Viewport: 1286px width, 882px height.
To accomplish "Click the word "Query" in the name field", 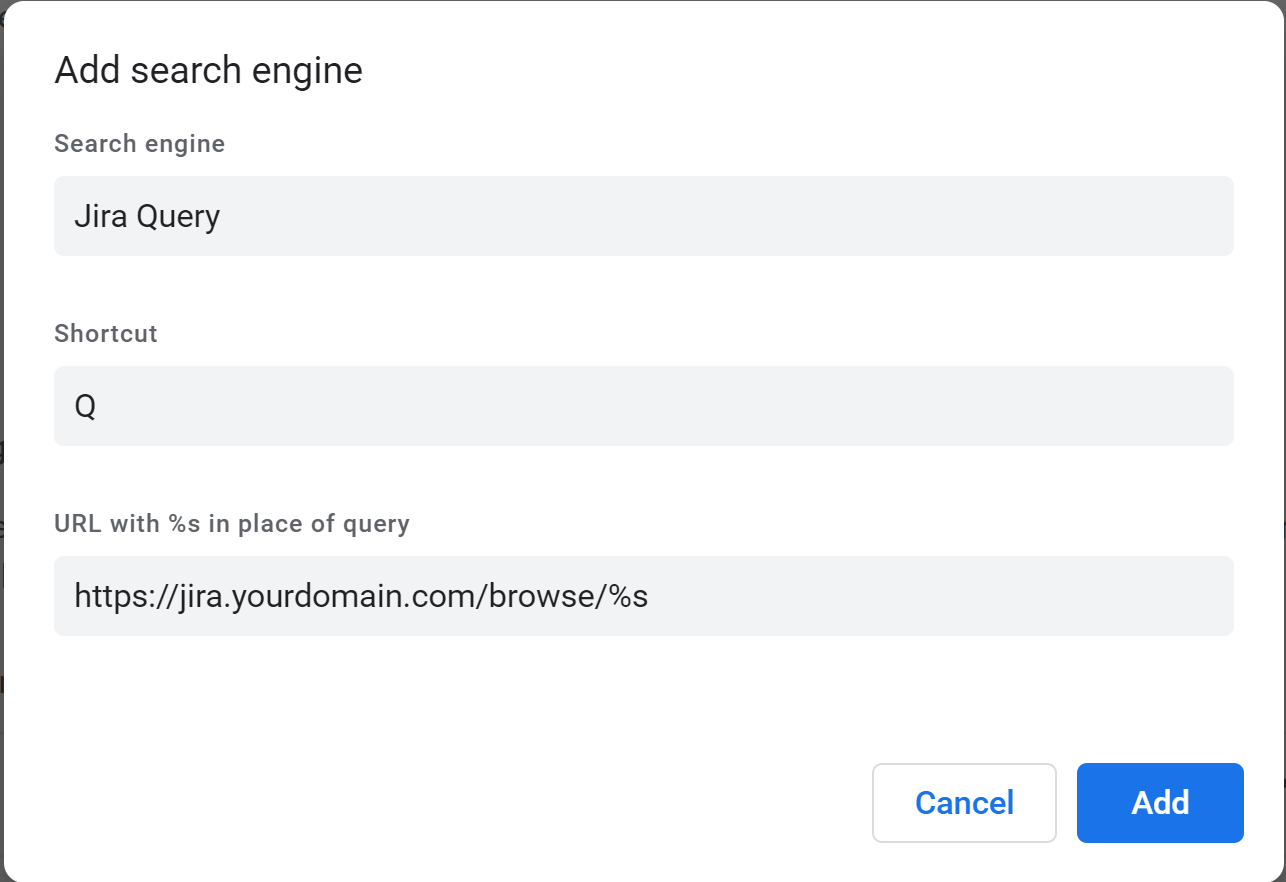I will pyautogui.click(x=178, y=216).
